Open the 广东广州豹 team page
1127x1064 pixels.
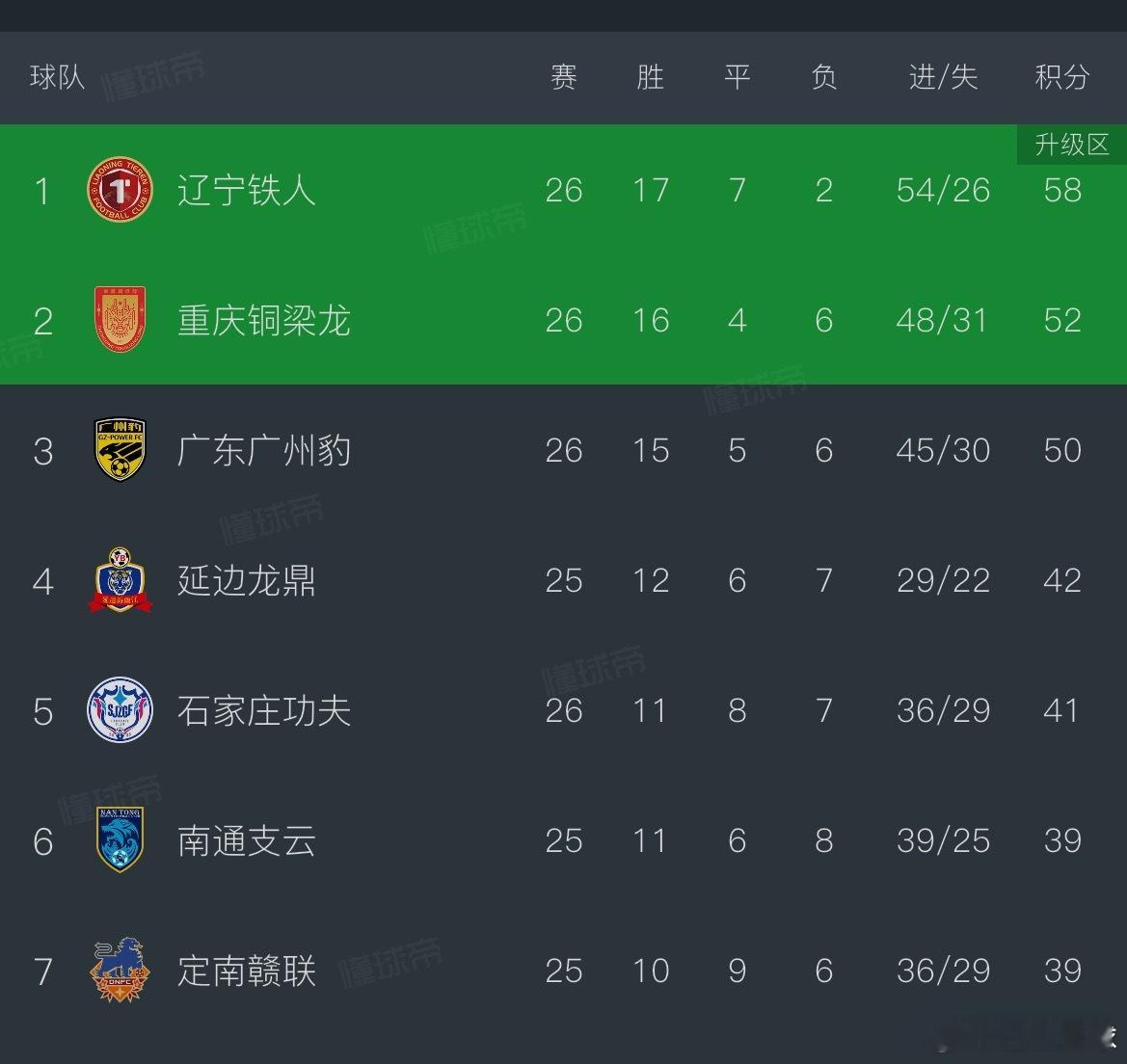(264, 450)
